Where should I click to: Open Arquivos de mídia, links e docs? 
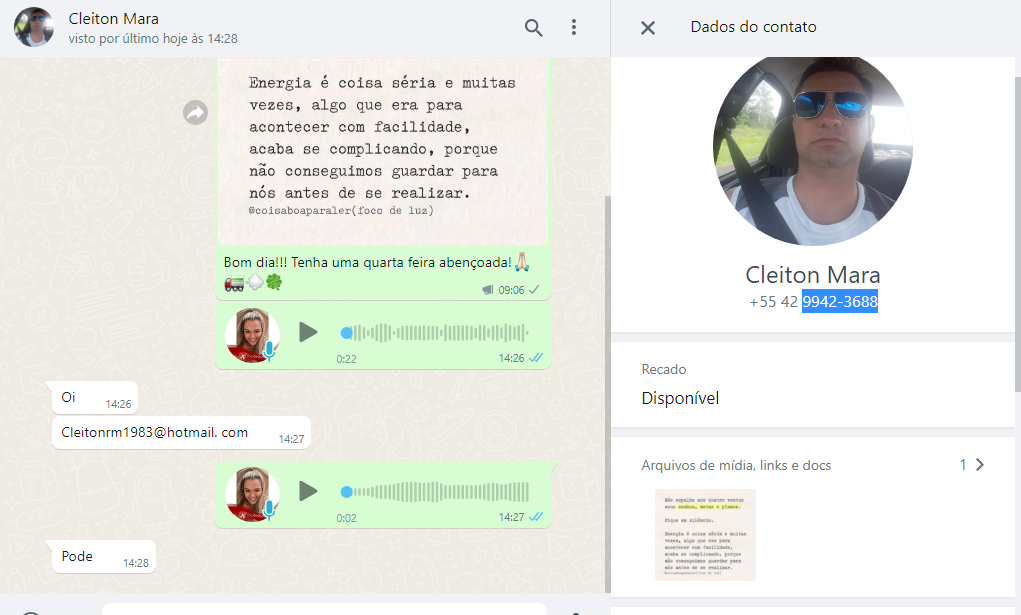coord(736,465)
